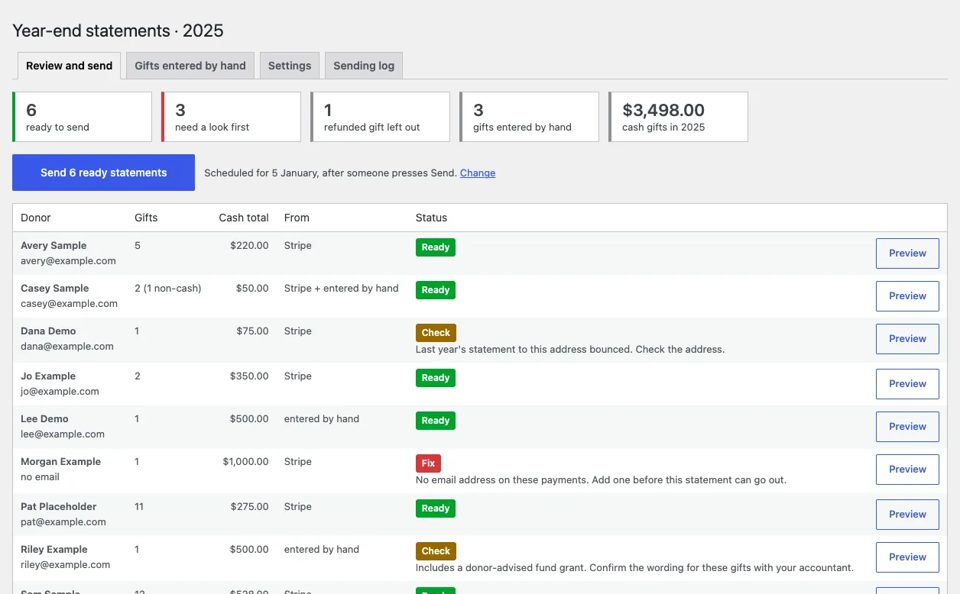Click email avery@example.com
This screenshot has height=594, width=960.
[68, 261]
